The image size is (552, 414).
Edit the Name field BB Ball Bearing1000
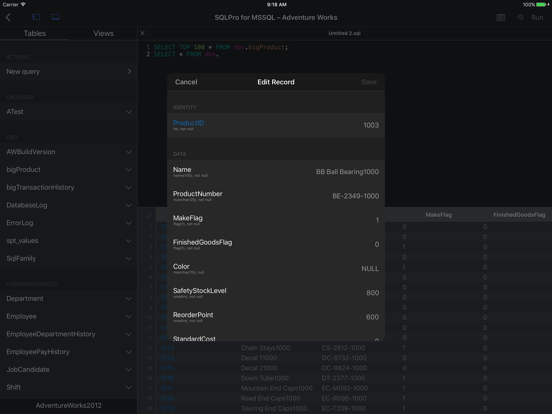pos(347,172)
